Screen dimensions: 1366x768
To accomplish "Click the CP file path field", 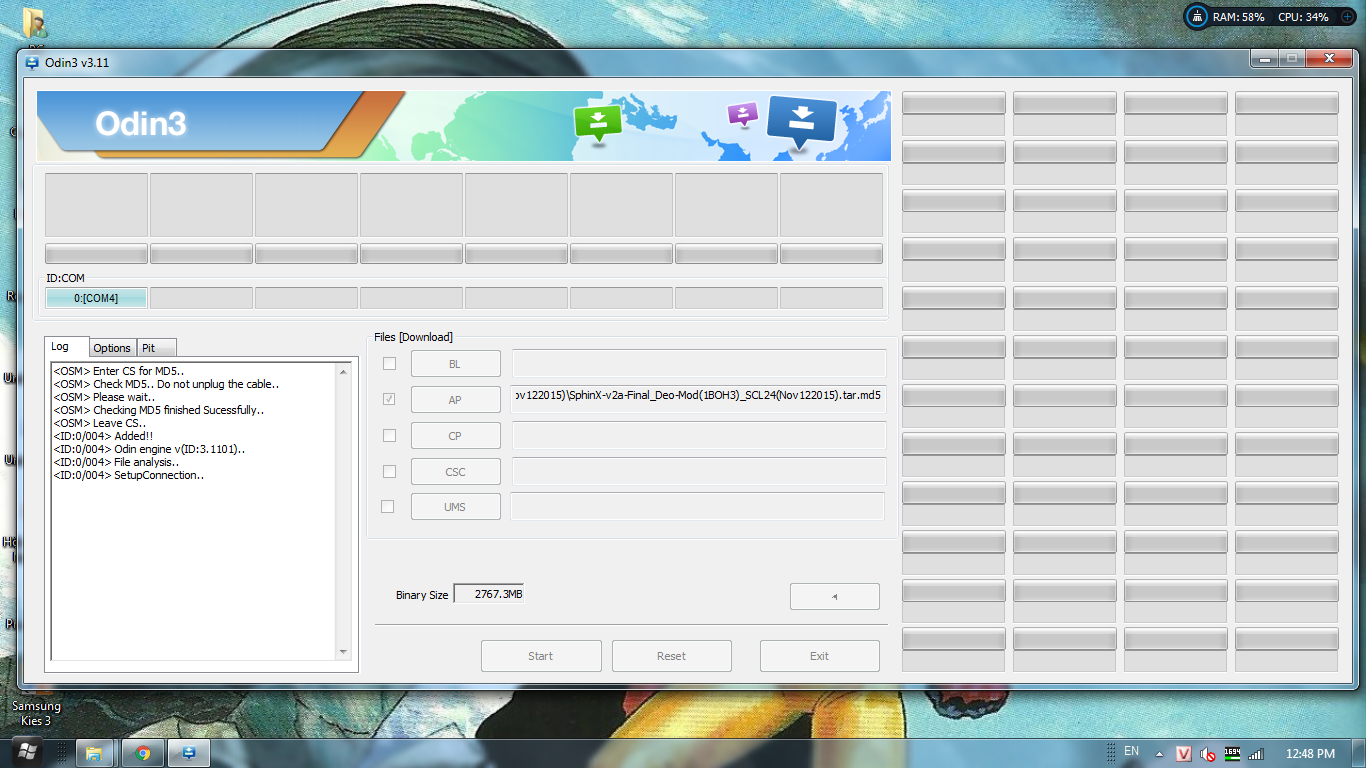I will pos(699,435).
